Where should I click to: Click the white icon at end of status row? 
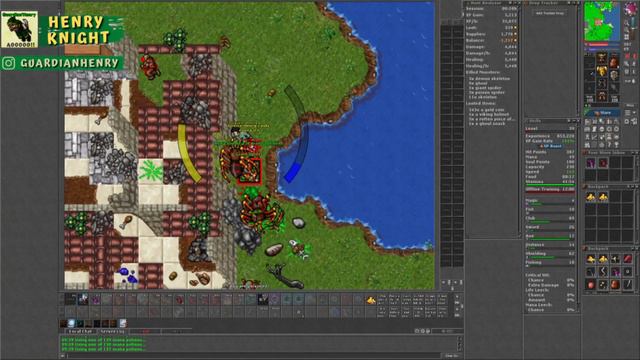tap(123, 324)
